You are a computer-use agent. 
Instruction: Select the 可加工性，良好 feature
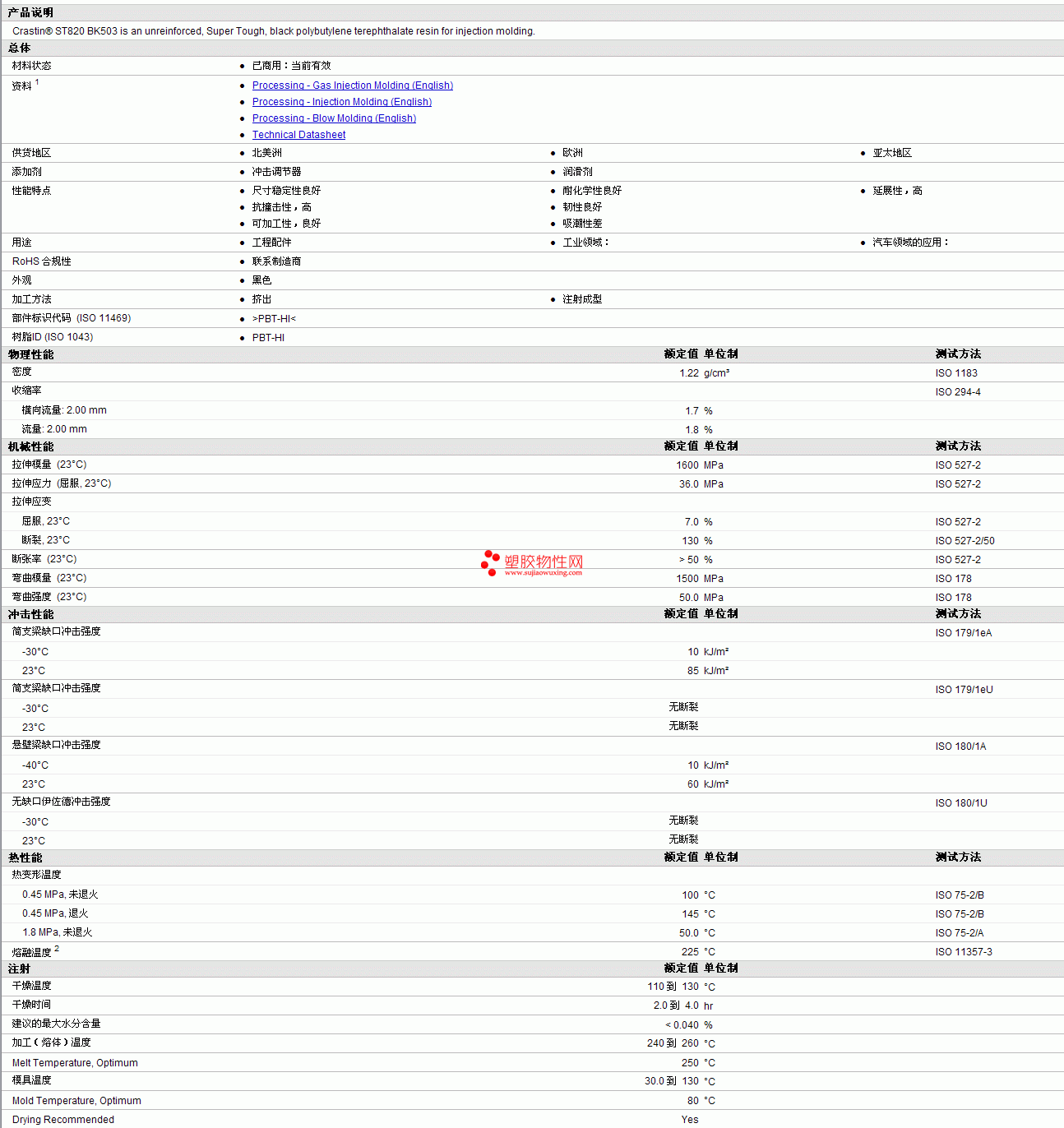coord(287,224)
